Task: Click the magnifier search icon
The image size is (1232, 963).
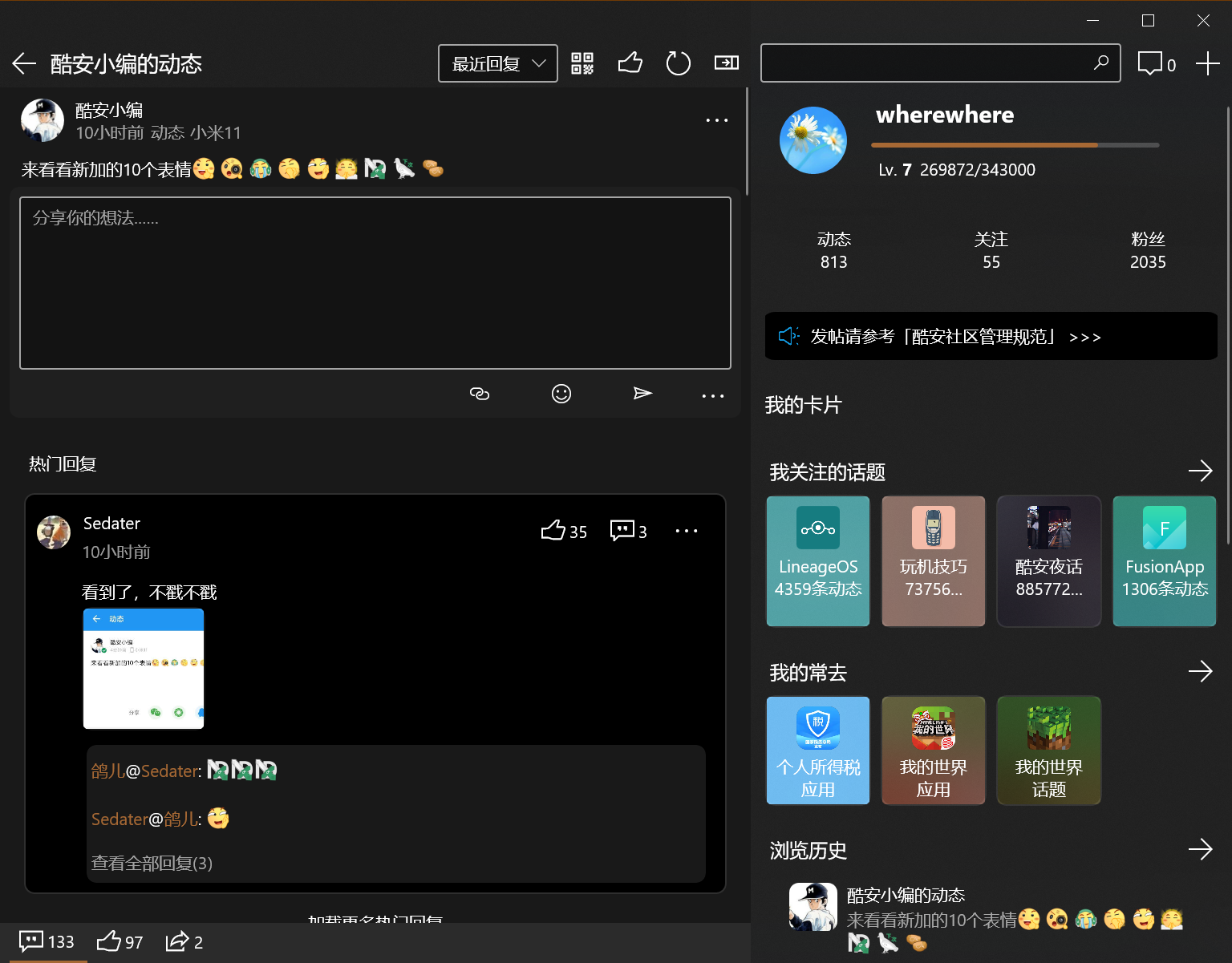Action: point(1101,62)
